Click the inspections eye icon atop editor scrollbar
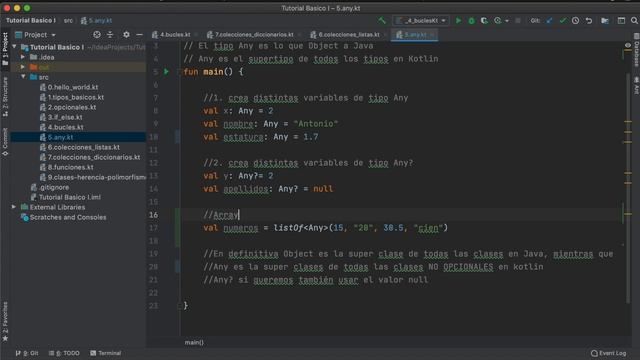Image resolution: width=640 pixels, height=360 pixels. pos(627,45)
